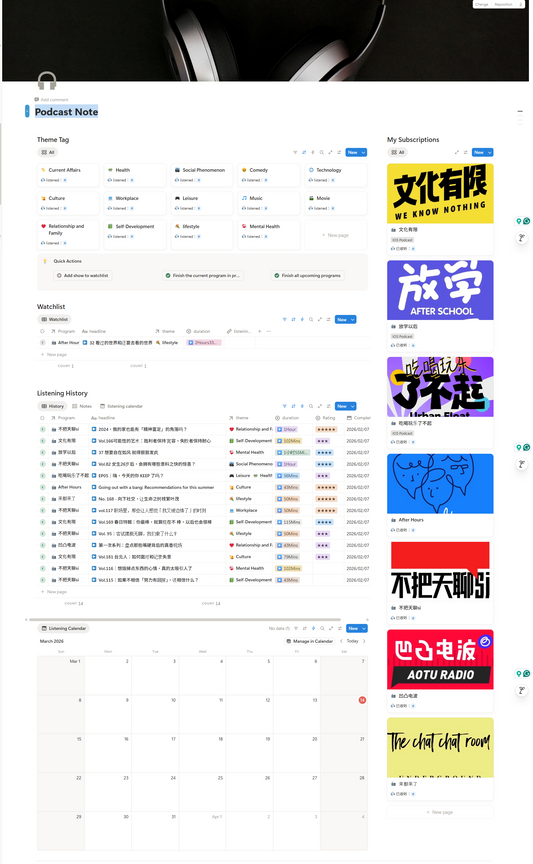Toggle select-all circle in Watchlist header
This screenshot has width=533, height=864.
[42, 331]
